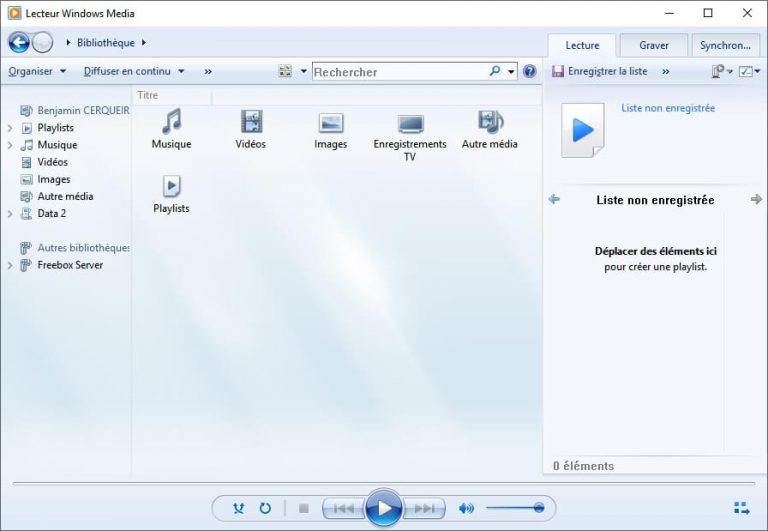Image resolution: width=768 pixels, height=531 pixels.
Task: Click the Liste non enregistrée link
Action: (668, 108)
